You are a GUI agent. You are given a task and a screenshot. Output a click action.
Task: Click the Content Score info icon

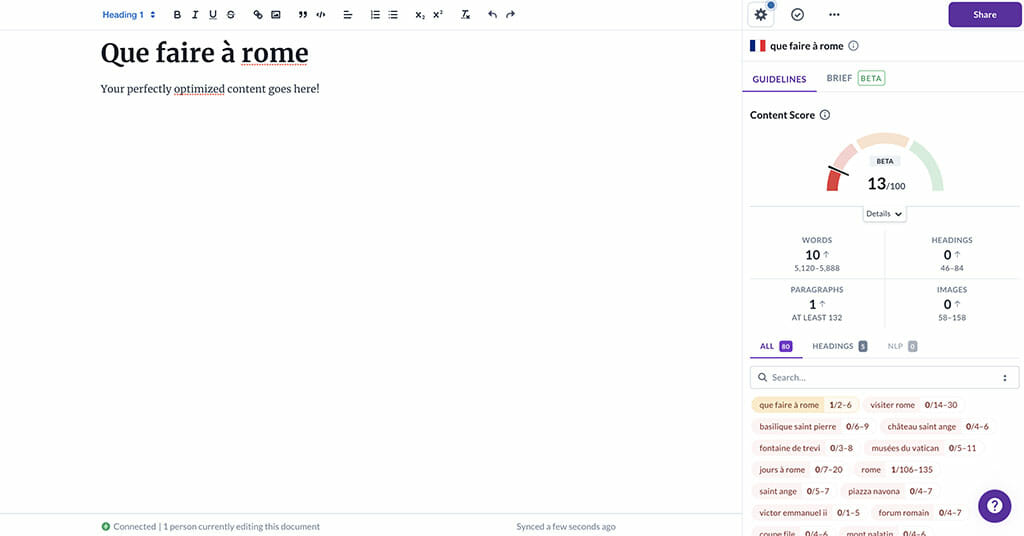click(825, 115)
